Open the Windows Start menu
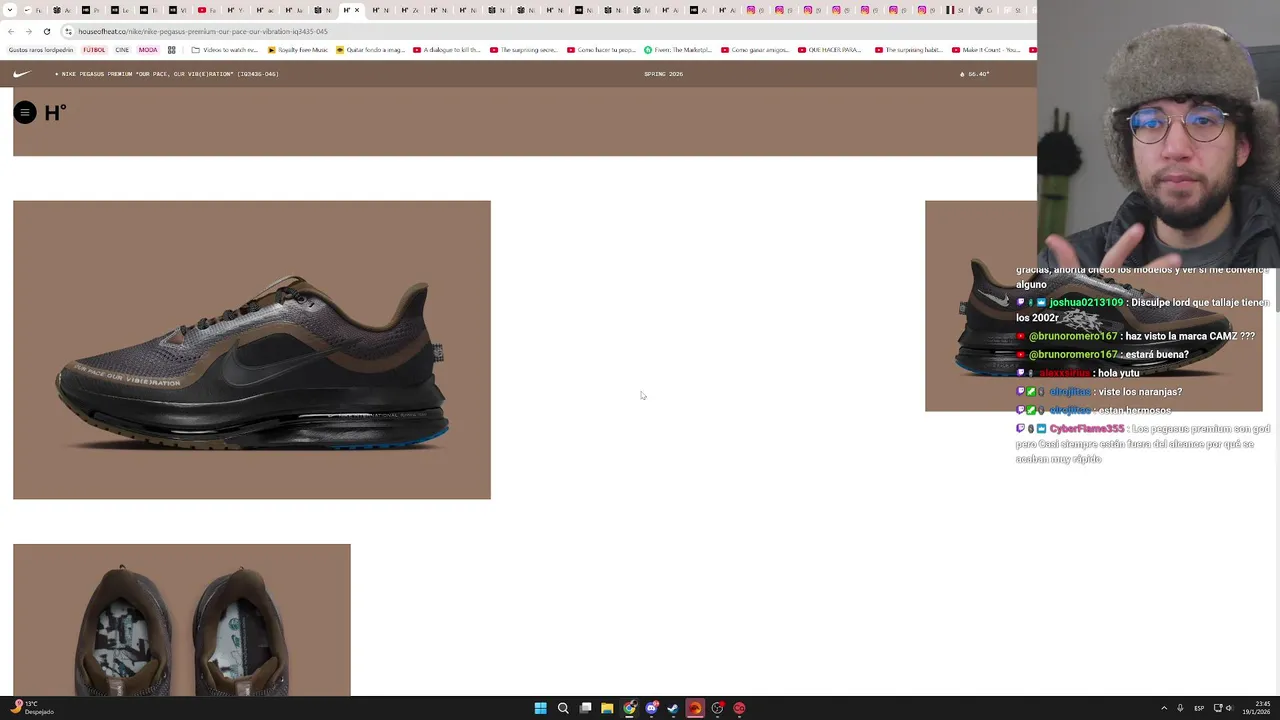The width and height of the screenshot is (1280, 720). pyautogui.click(x=540, y=708)
